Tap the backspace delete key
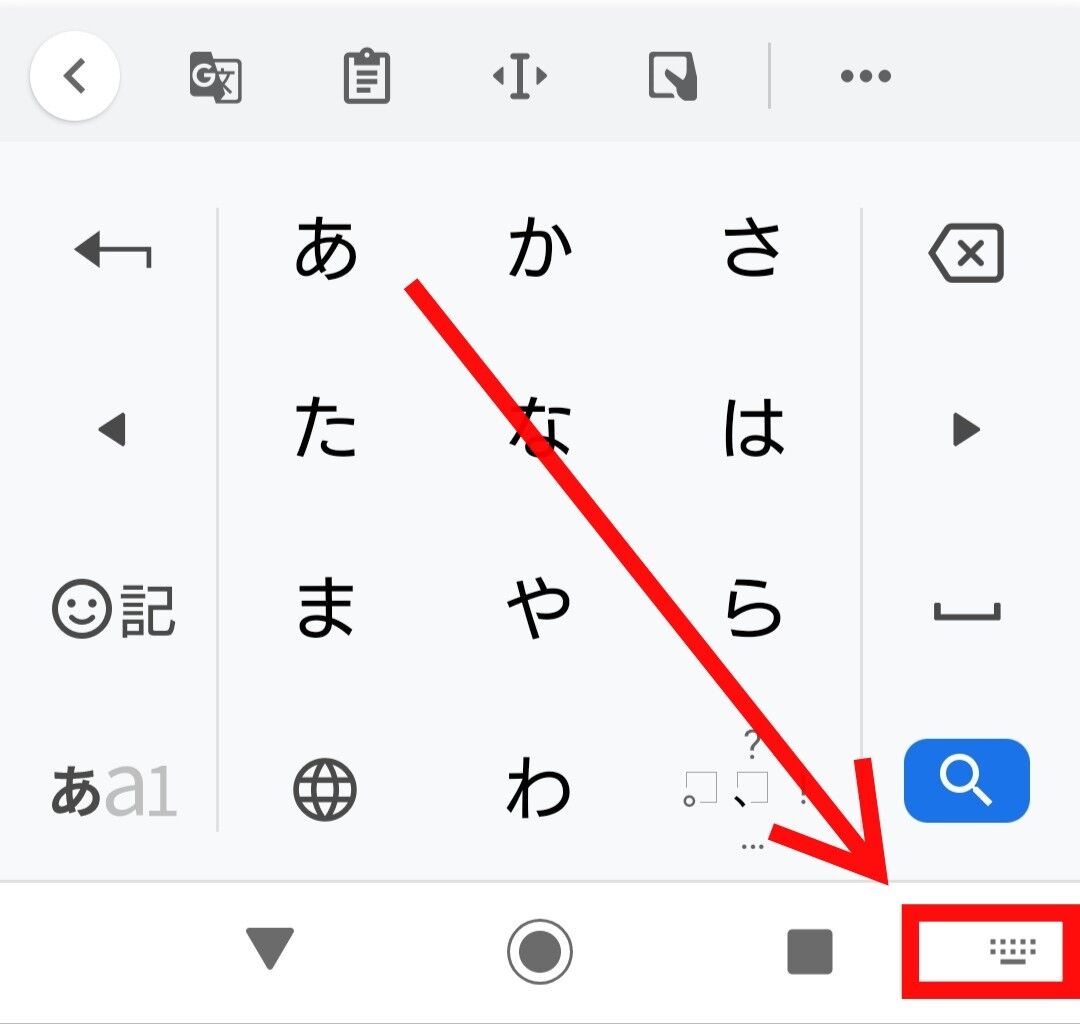 (x=966, y=253)
